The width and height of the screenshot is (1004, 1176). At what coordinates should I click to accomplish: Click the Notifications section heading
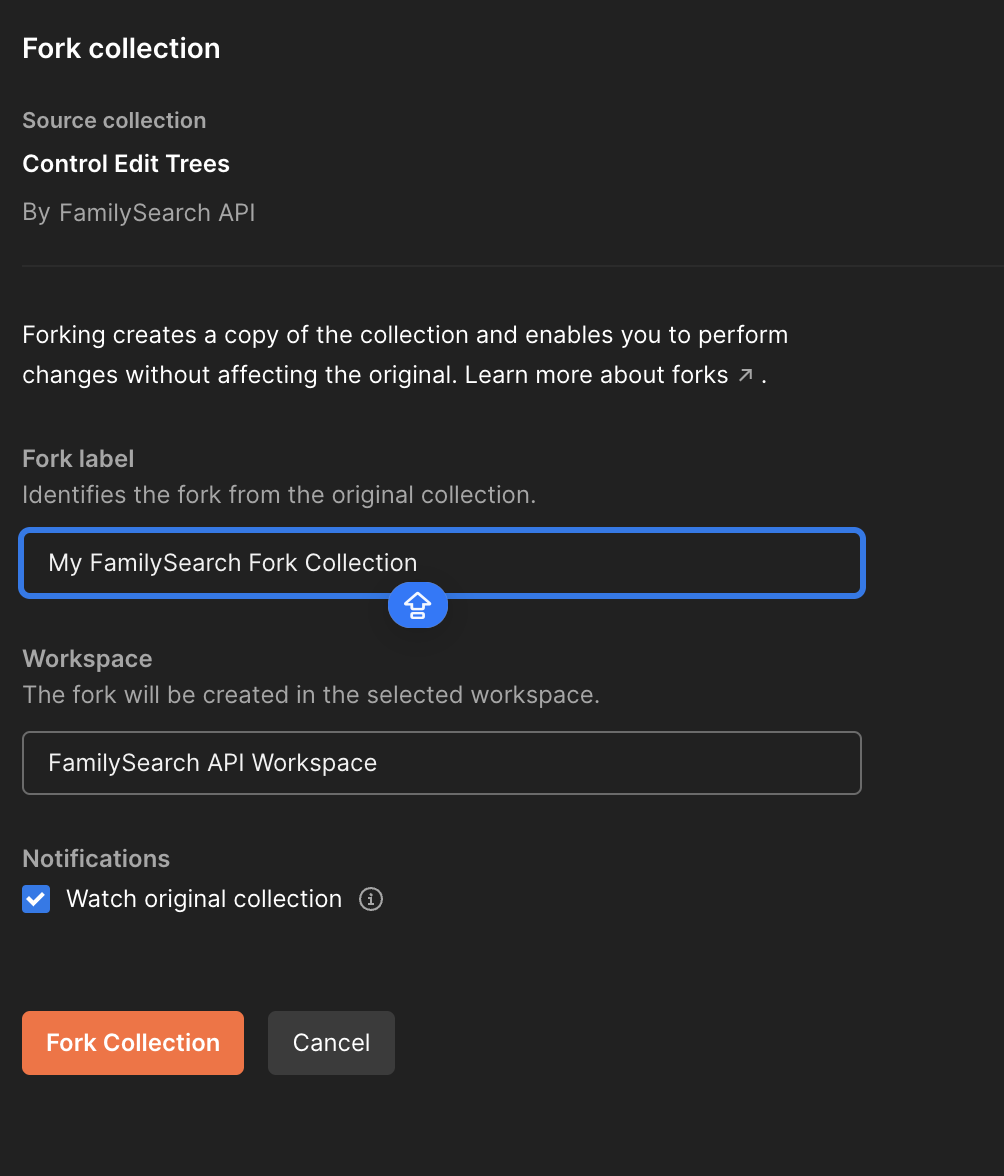[95, 858]
